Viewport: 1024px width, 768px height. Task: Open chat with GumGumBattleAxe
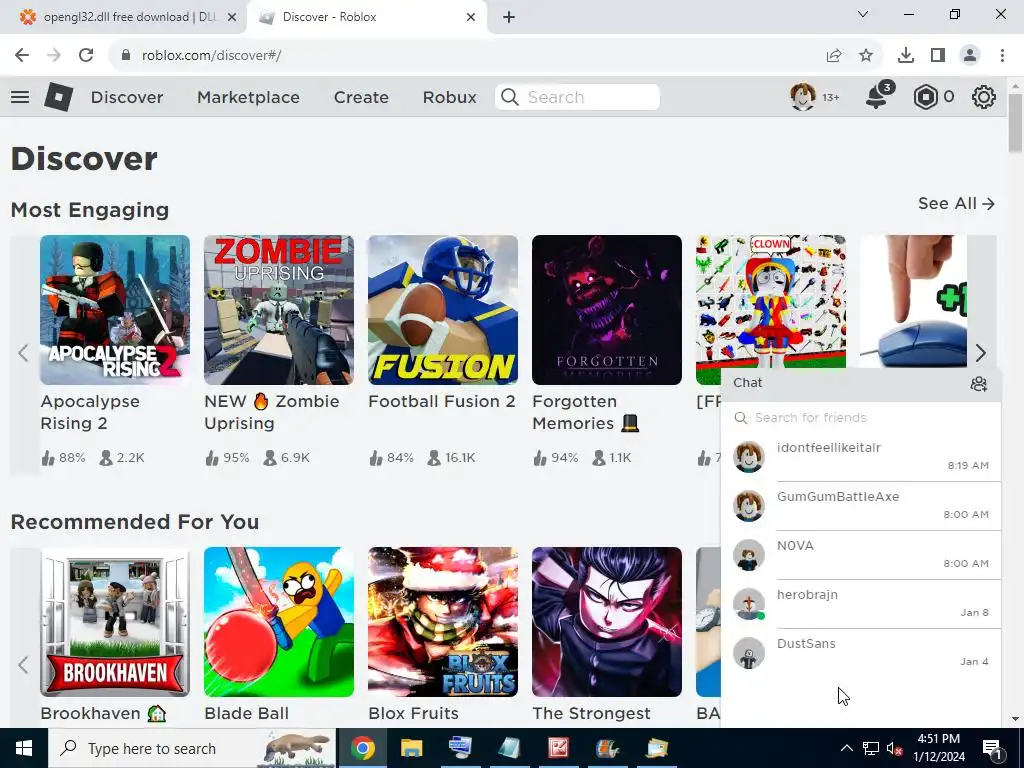(861, 506)
